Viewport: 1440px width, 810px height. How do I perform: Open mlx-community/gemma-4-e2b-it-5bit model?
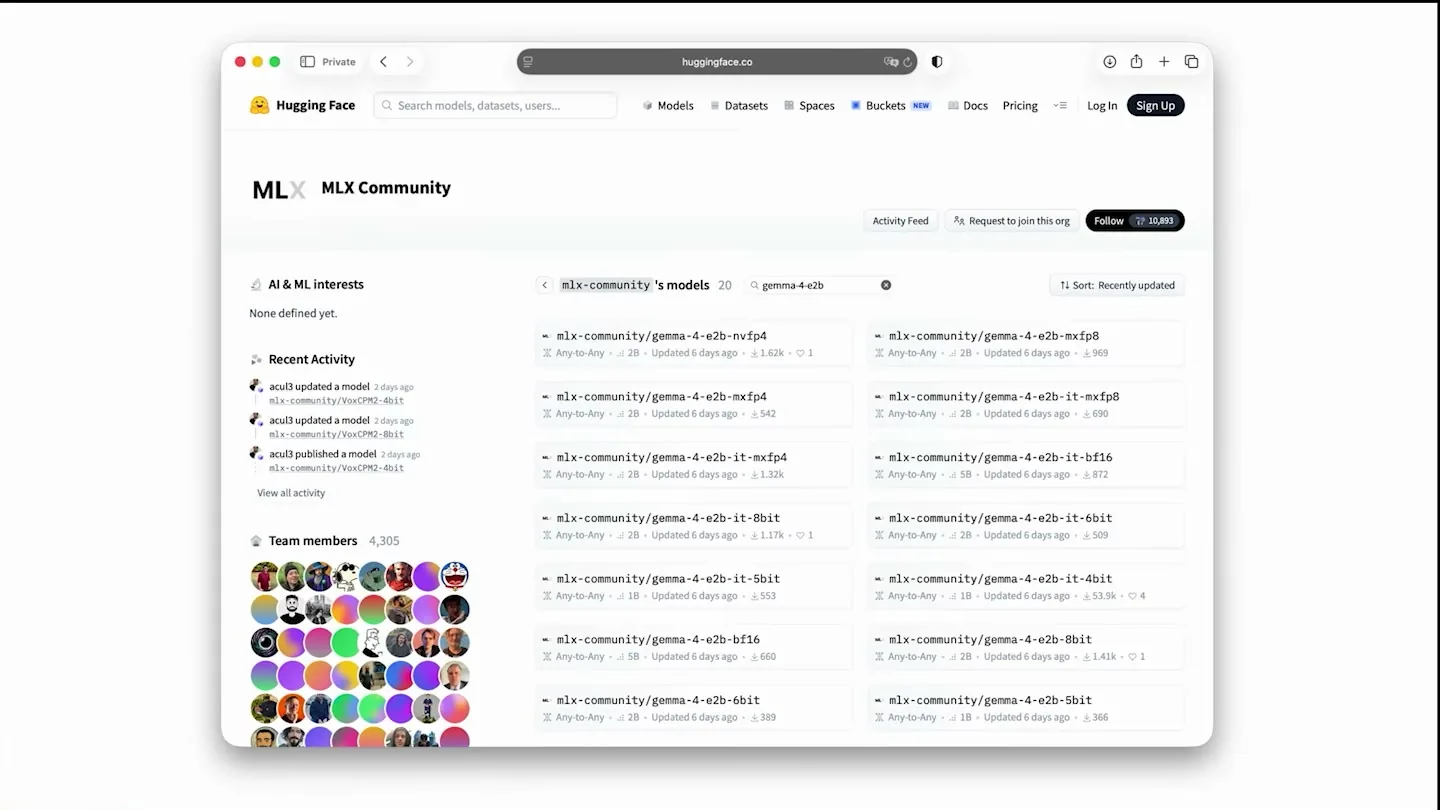pyautogui.click(x=694, y=587)
